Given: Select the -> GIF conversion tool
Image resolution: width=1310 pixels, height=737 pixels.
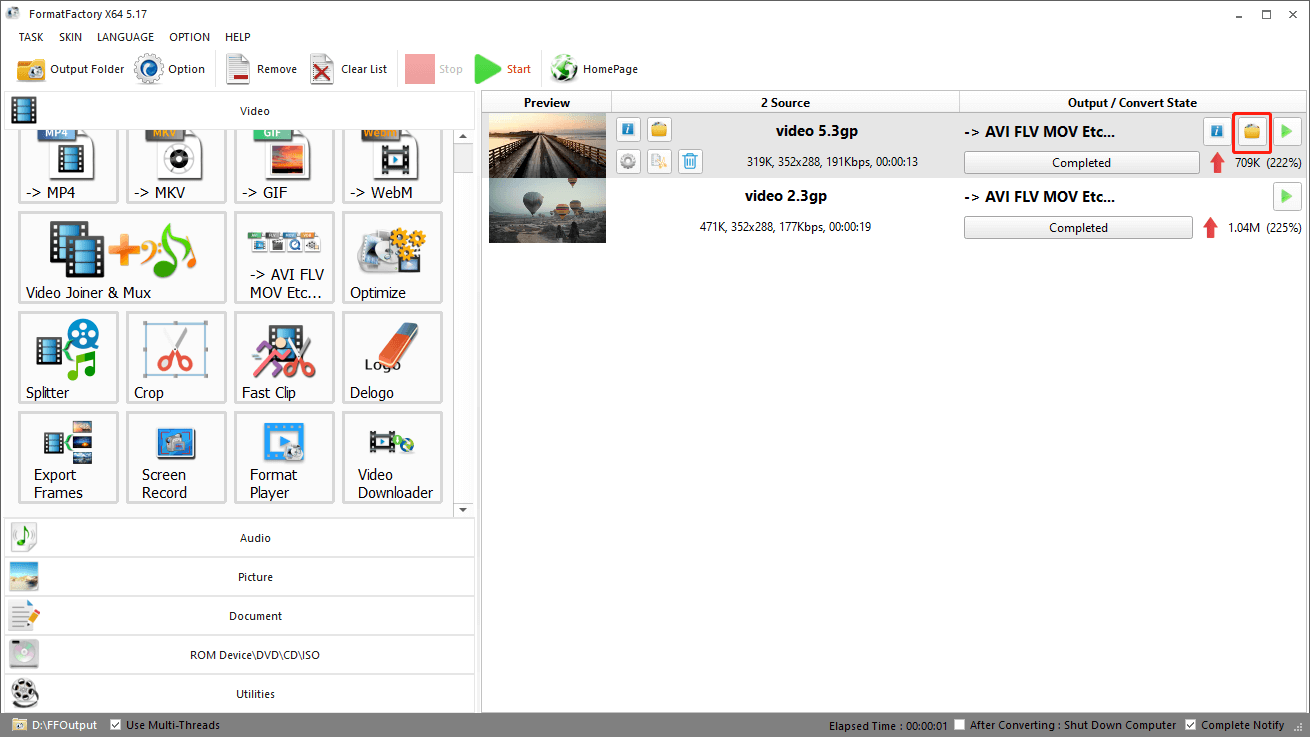Looking at the screenshot, I should [284, 167].
